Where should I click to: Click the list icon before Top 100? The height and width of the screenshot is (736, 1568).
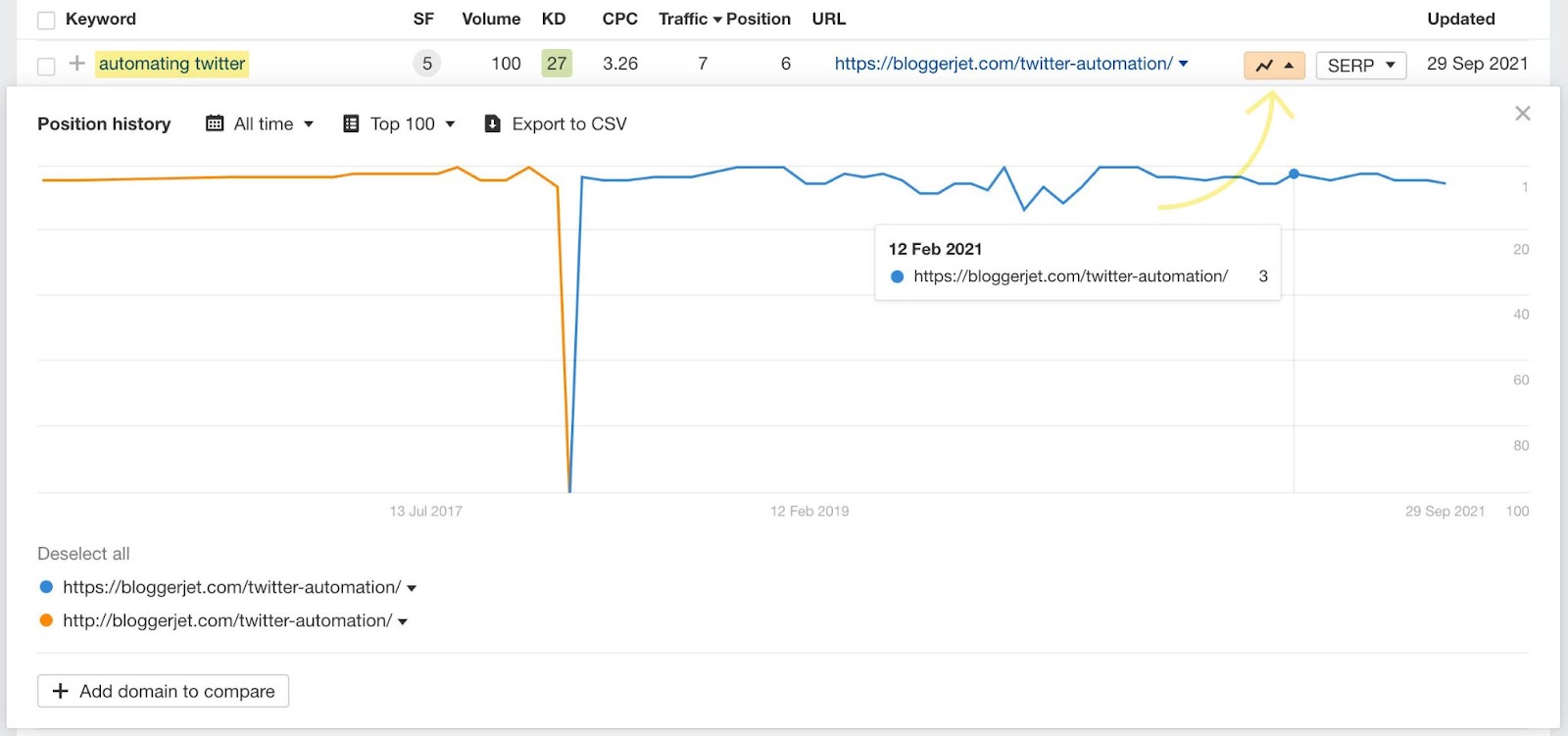point(350,123)
